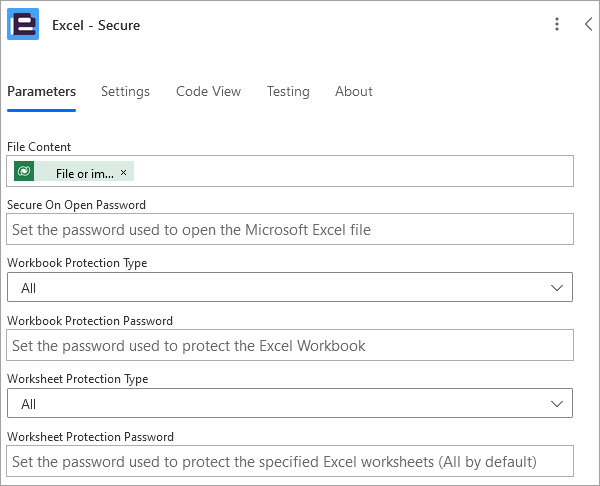Click the green dynamic content token icon
Viewport: 600px width, 486px height.
pos(24,171)
